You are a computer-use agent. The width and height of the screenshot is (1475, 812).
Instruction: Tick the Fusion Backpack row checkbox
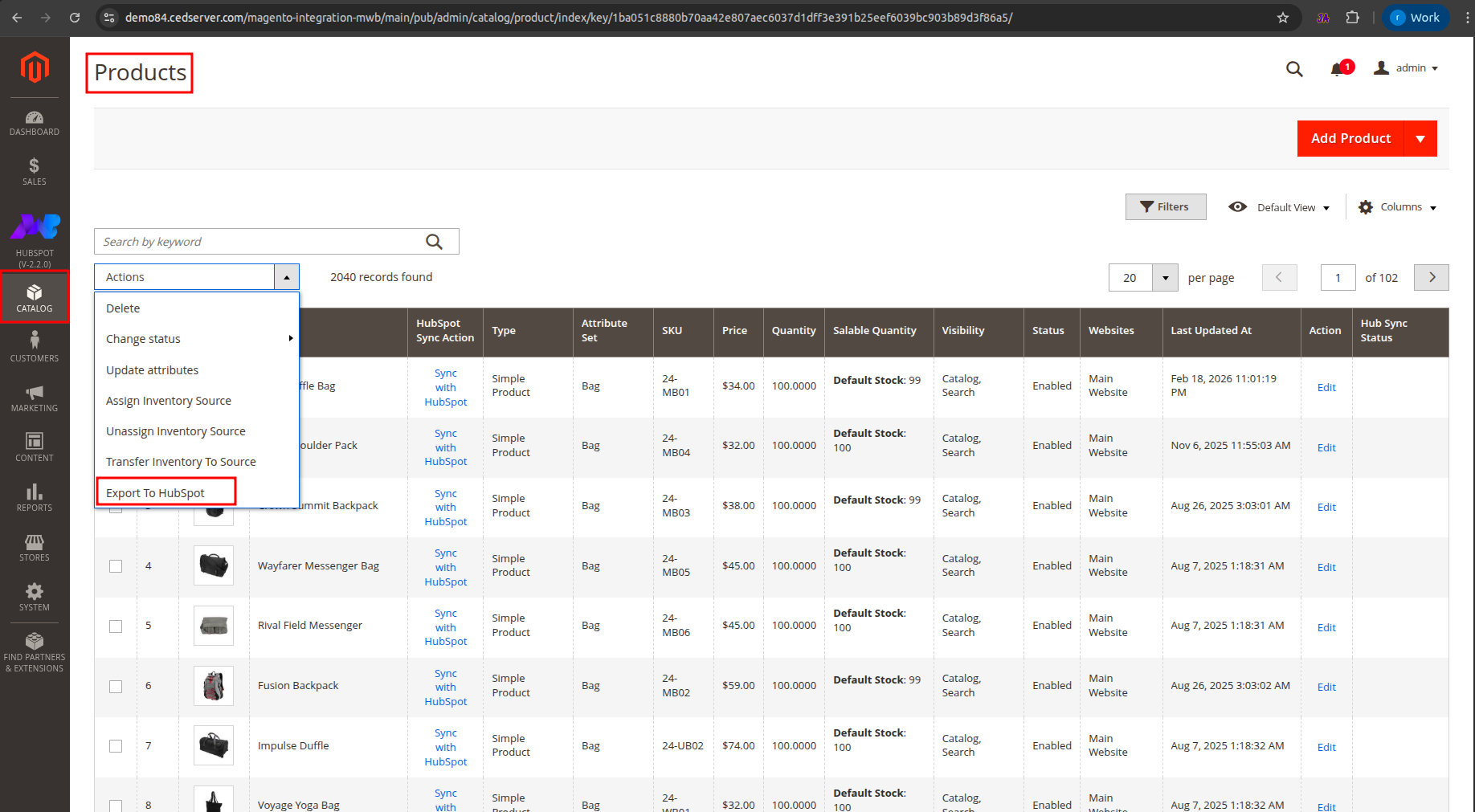116,687
